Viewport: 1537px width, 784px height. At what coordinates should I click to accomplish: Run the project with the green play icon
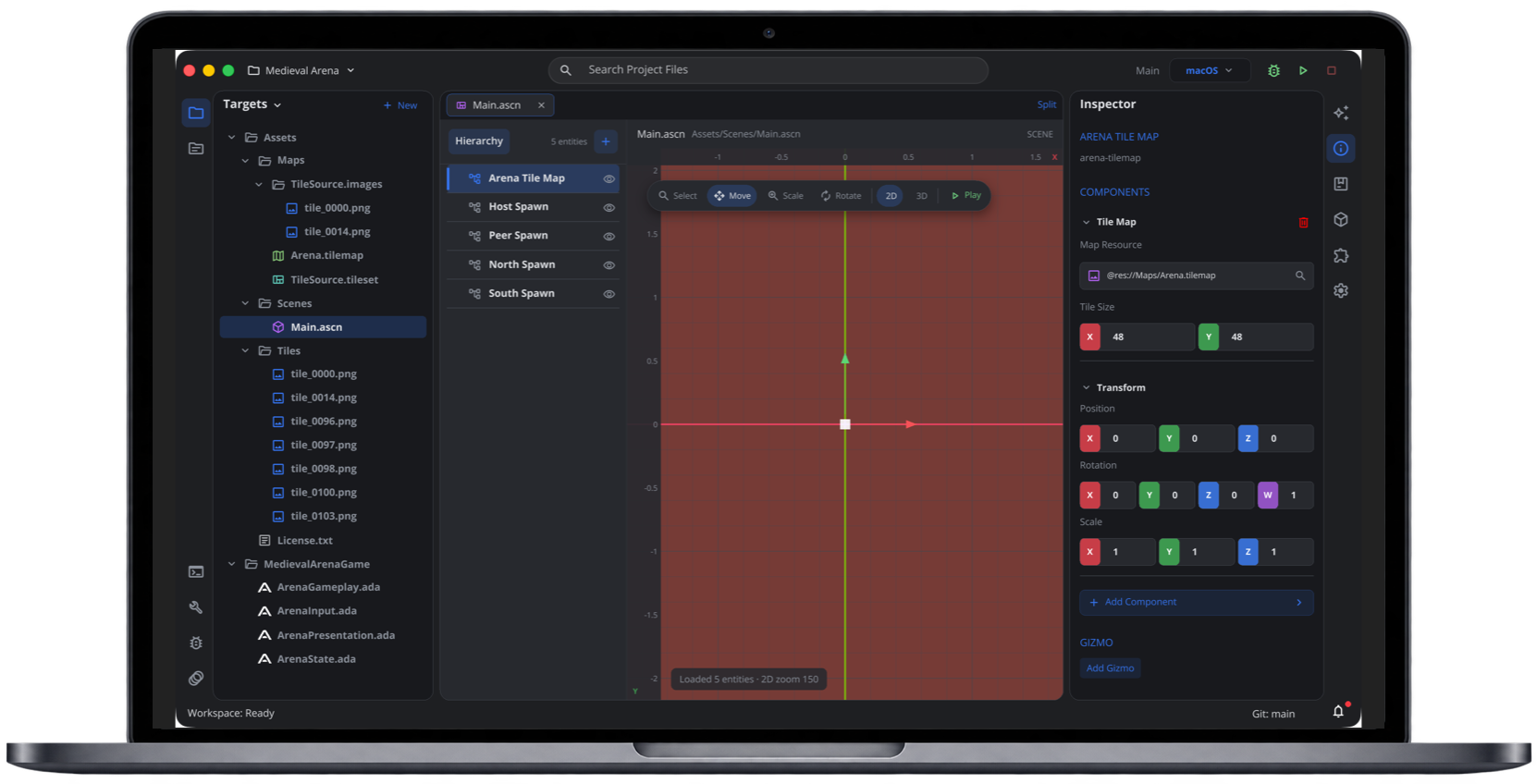(x=1303, y=70)
